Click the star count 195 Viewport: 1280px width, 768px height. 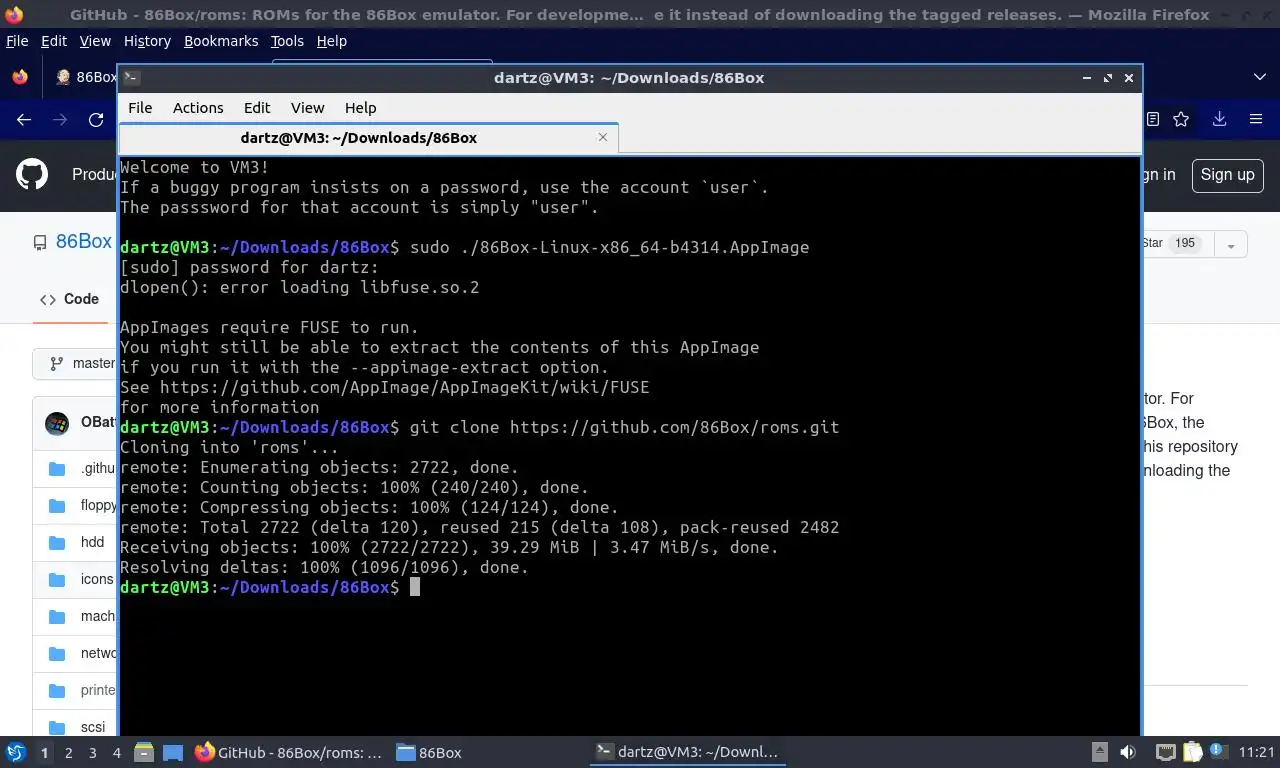1185,243
